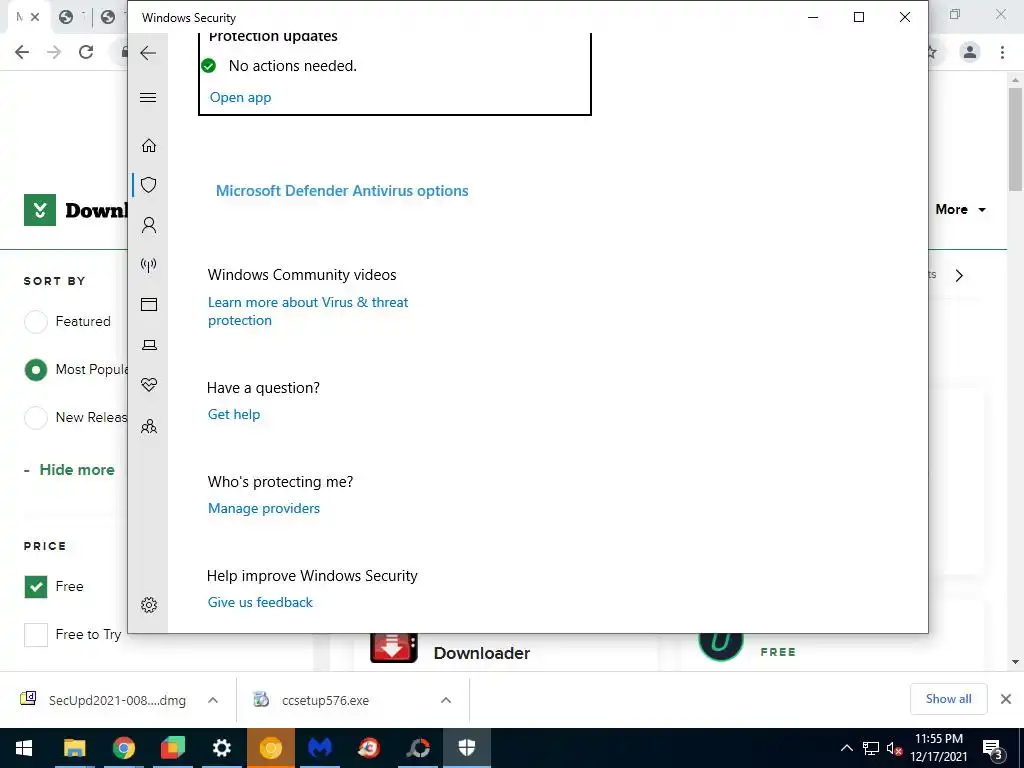Screen dimensions: 1024x768
Task: Open Account protection person icon
Action: (149, 225)
